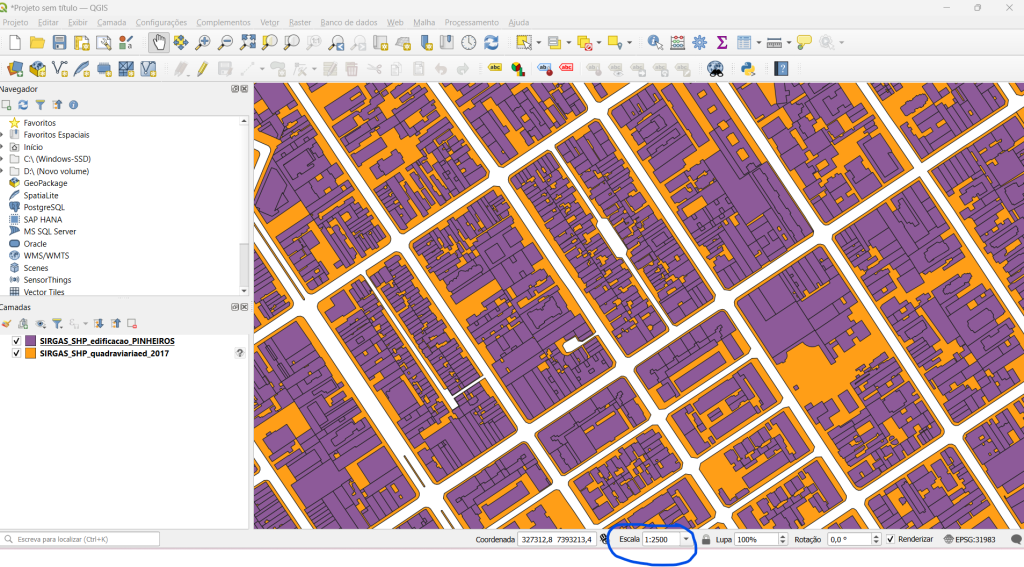The height and width of the screenshot is (567, 1024).
Task: Open the data source manager icon
Action: [15, 69]
